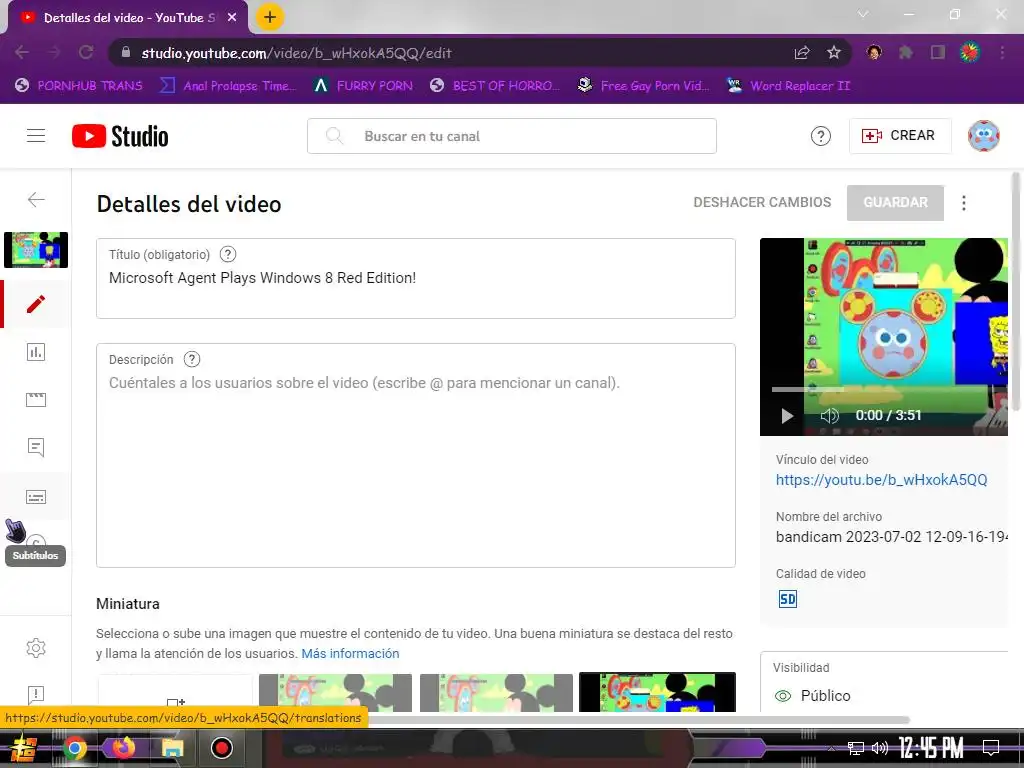1024x768 pixels.
Task: Play the video preview
Action: click(x=787, y=416)
